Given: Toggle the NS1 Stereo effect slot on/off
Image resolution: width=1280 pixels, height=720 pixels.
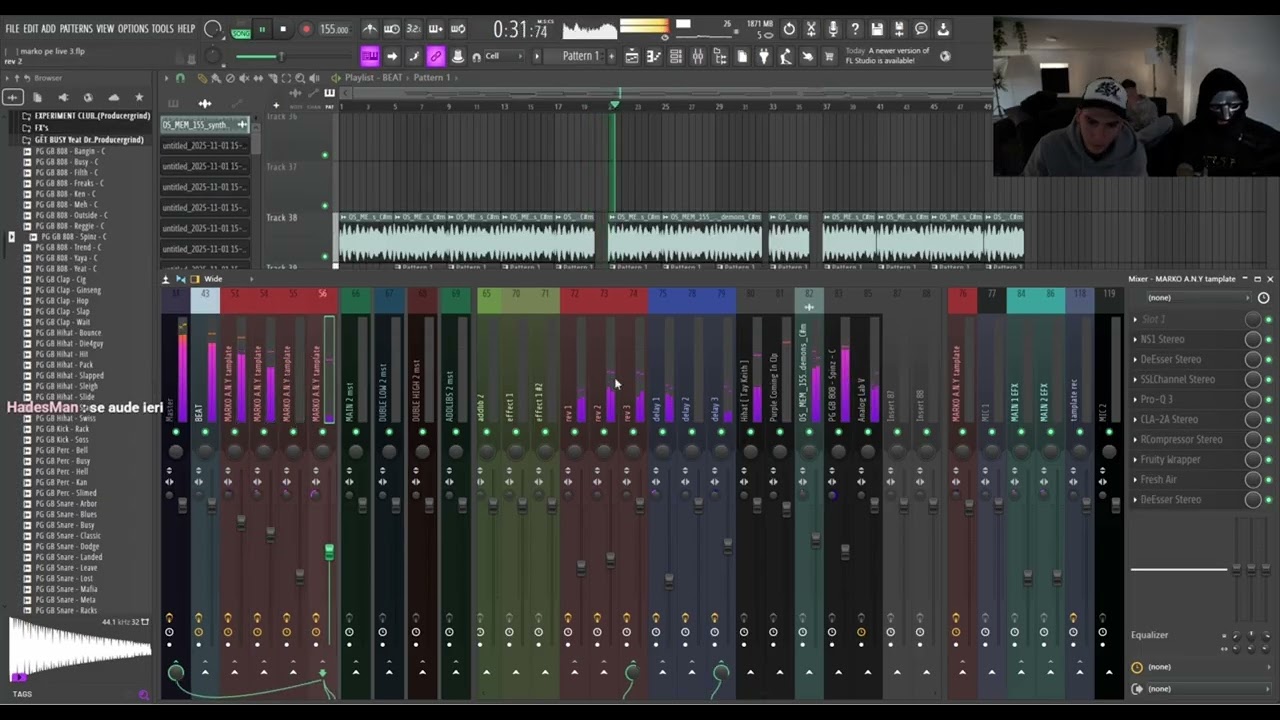Looking at the screenshot, I should [x=1269, y=339].
